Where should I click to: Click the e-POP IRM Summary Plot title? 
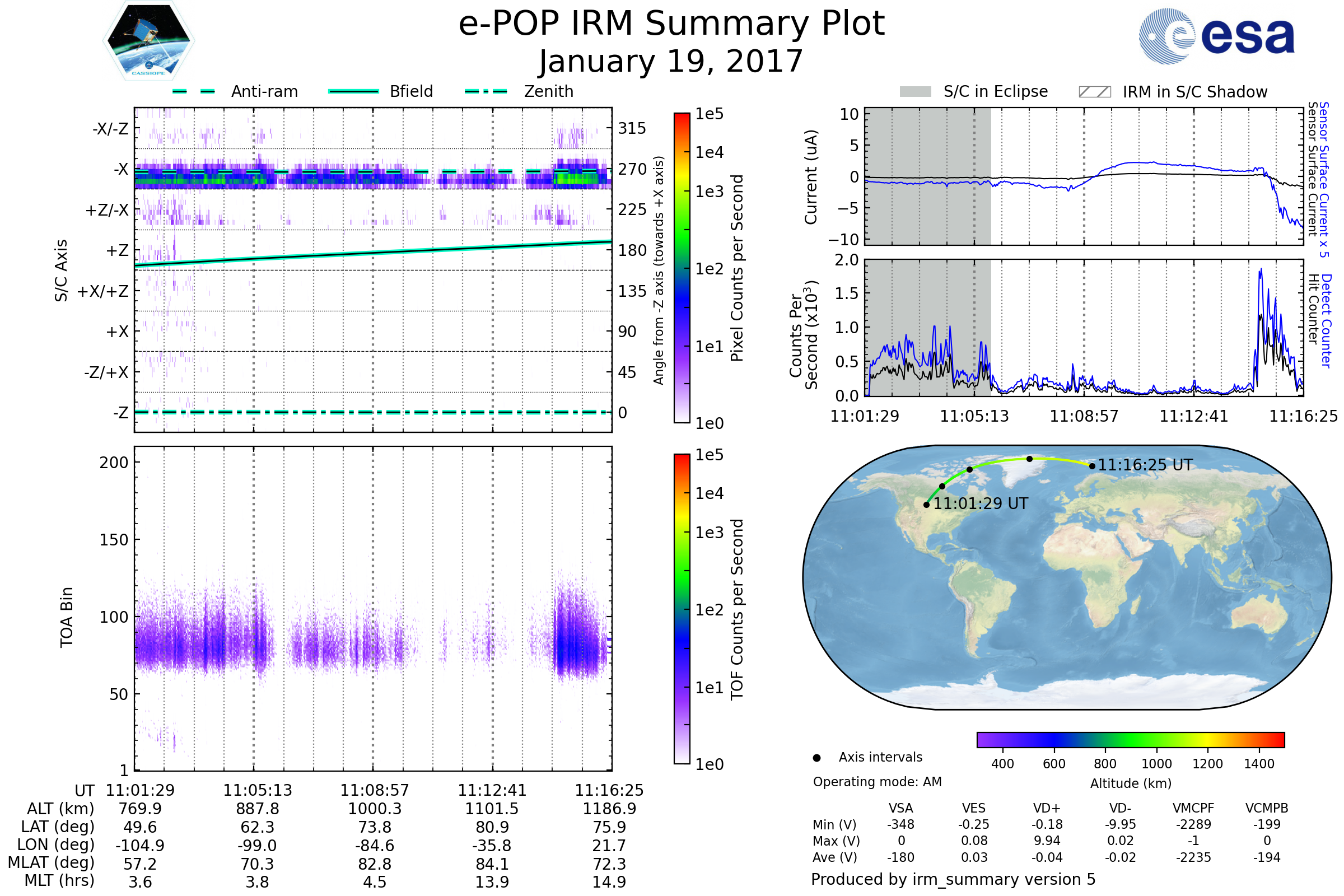click(x=671, y=24)
